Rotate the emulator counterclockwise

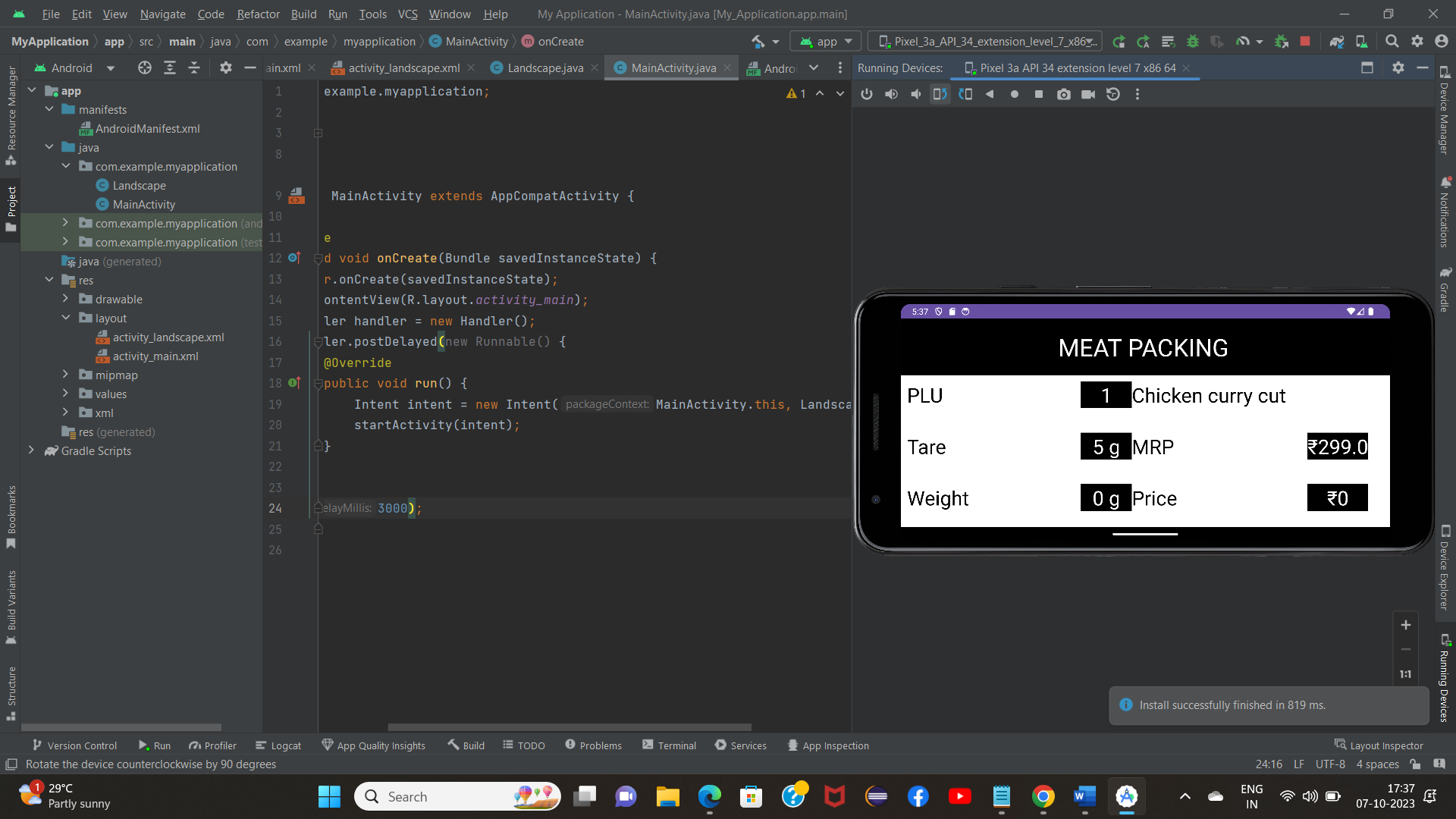(x=940, y=94)
